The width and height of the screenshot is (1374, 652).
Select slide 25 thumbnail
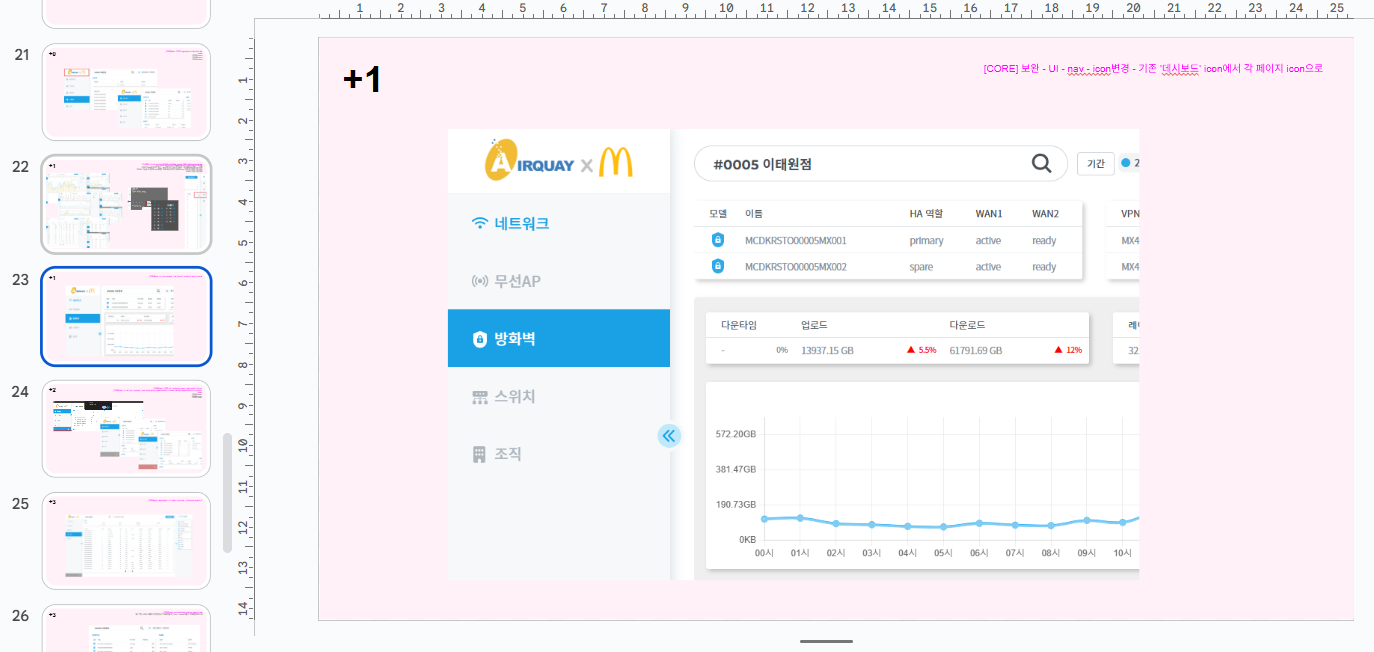point(126,540)
